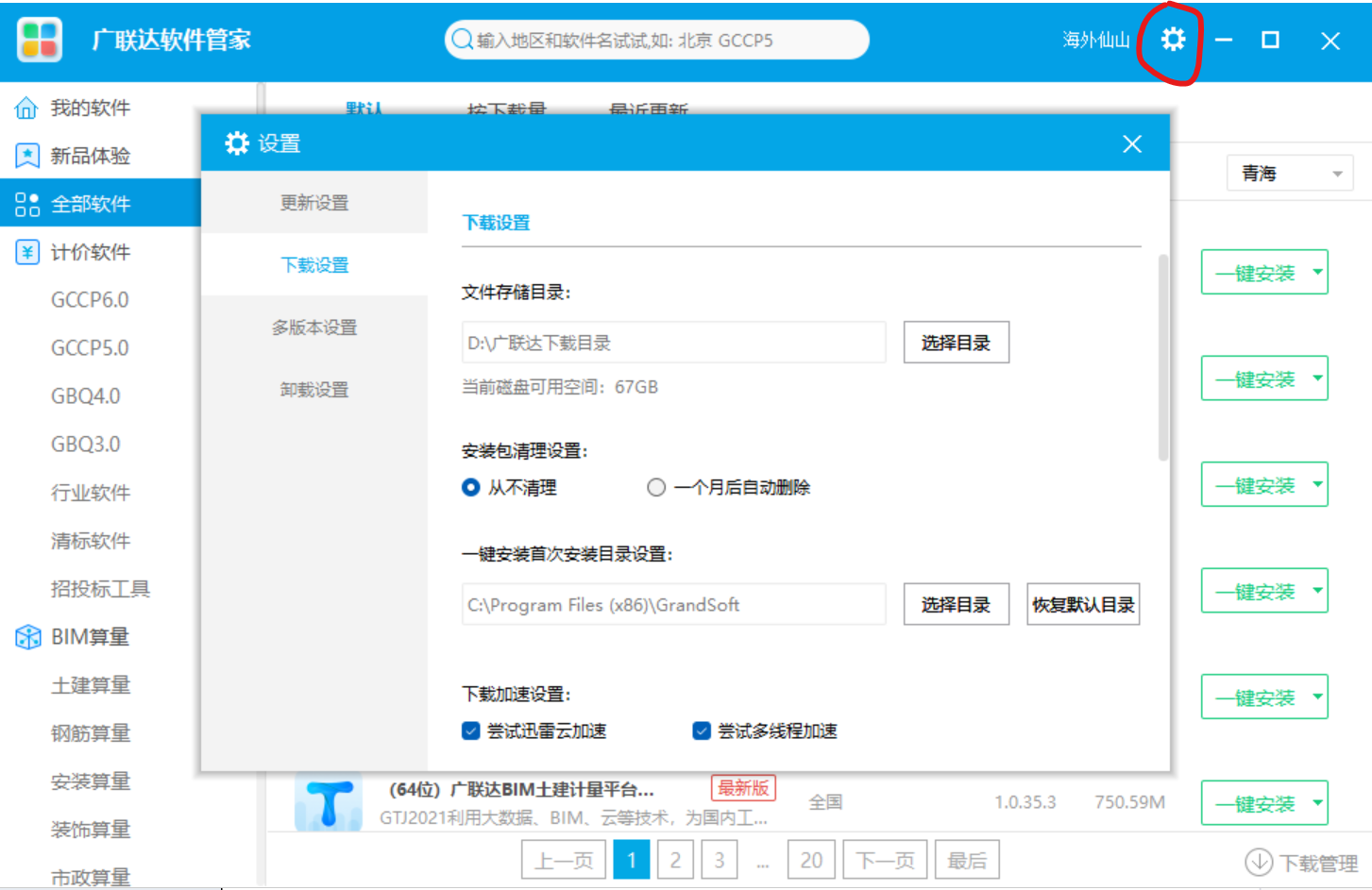Screen dimensions: 1372x890
Task: Click the search magnifier icon
Action: point(462,40)
